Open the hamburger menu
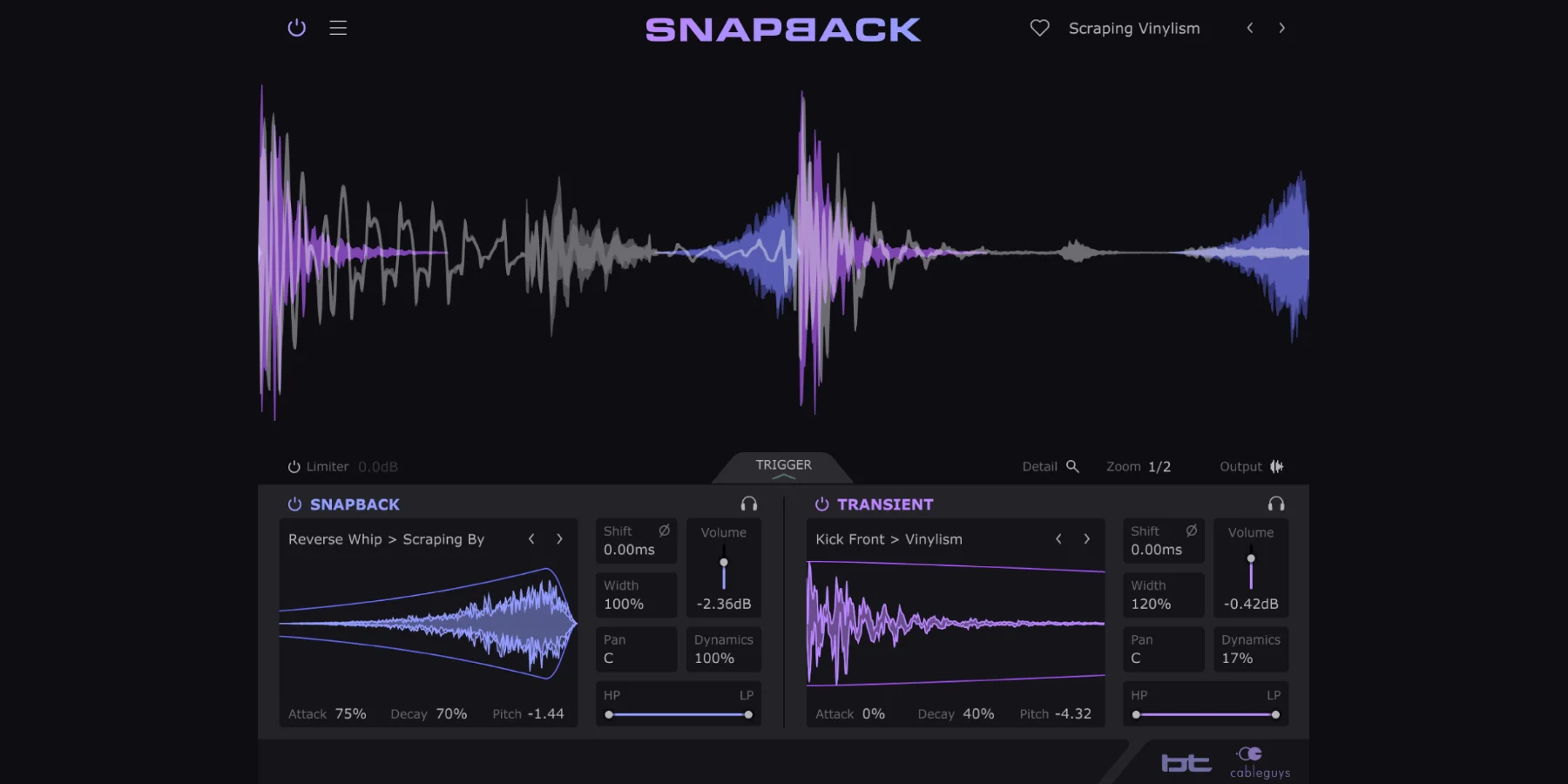1568x784 pixels. point(338,28)
